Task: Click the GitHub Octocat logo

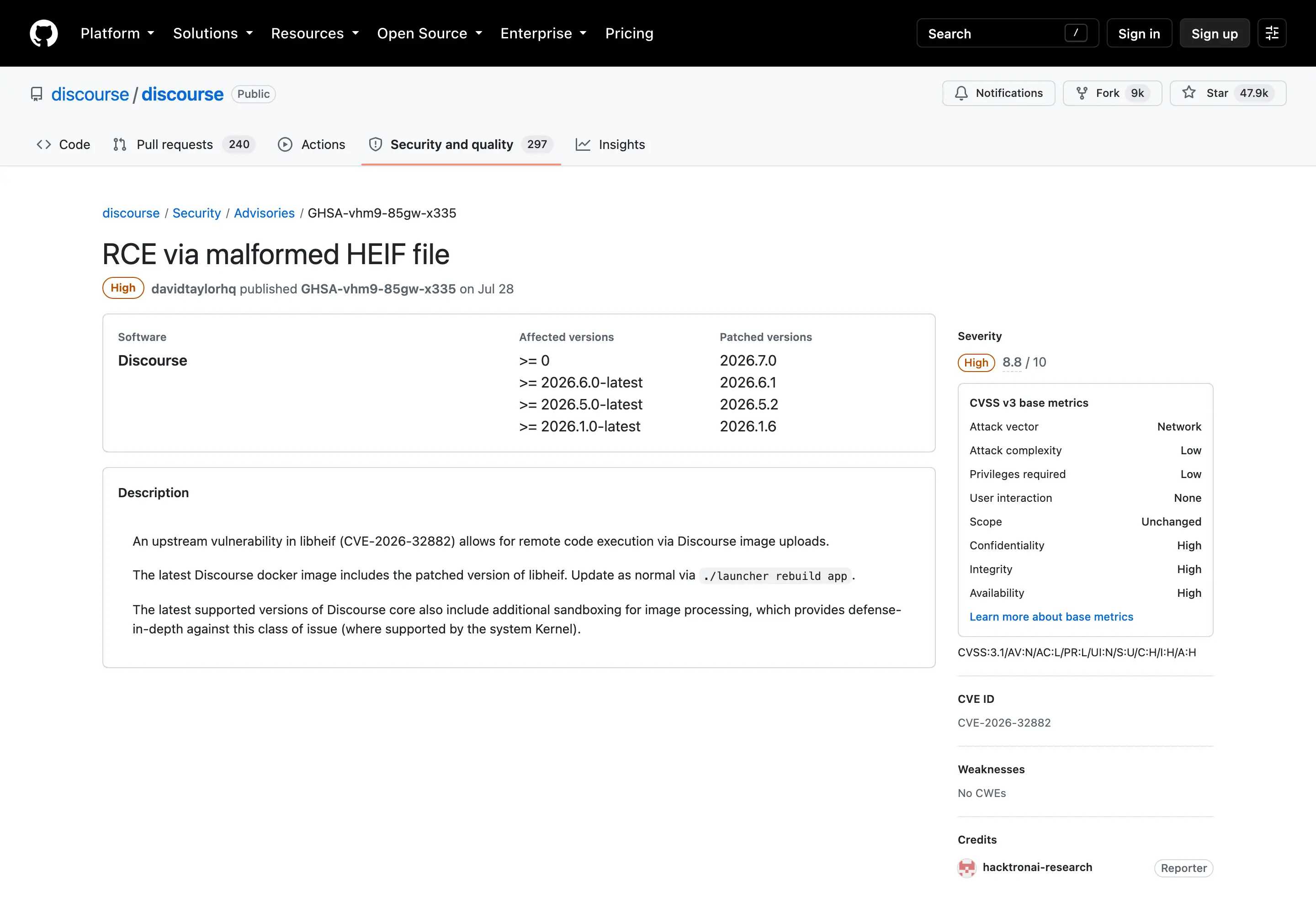Action: [x=43, y=33]
